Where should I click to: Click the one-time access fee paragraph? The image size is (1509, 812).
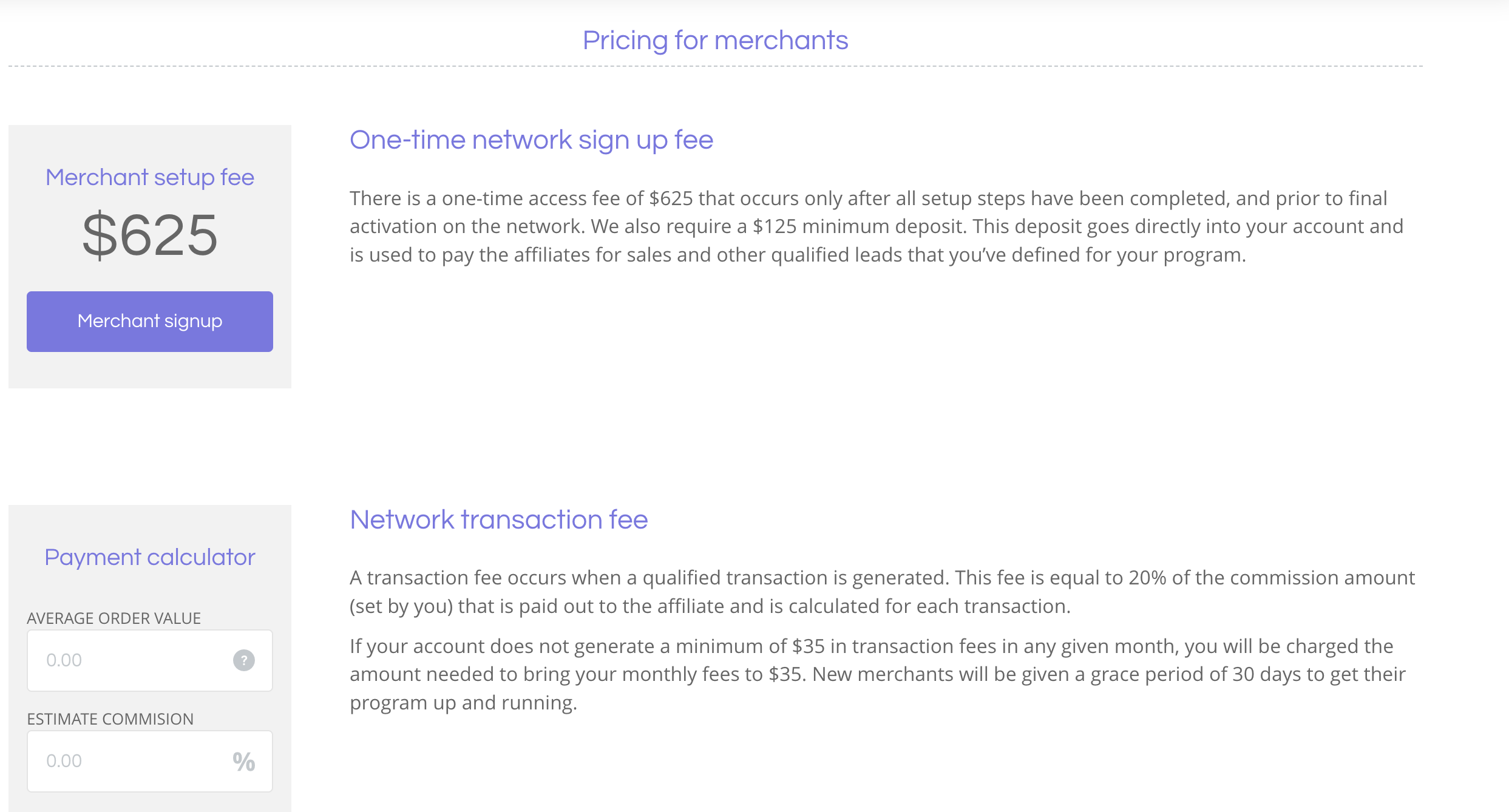(877, 226)
